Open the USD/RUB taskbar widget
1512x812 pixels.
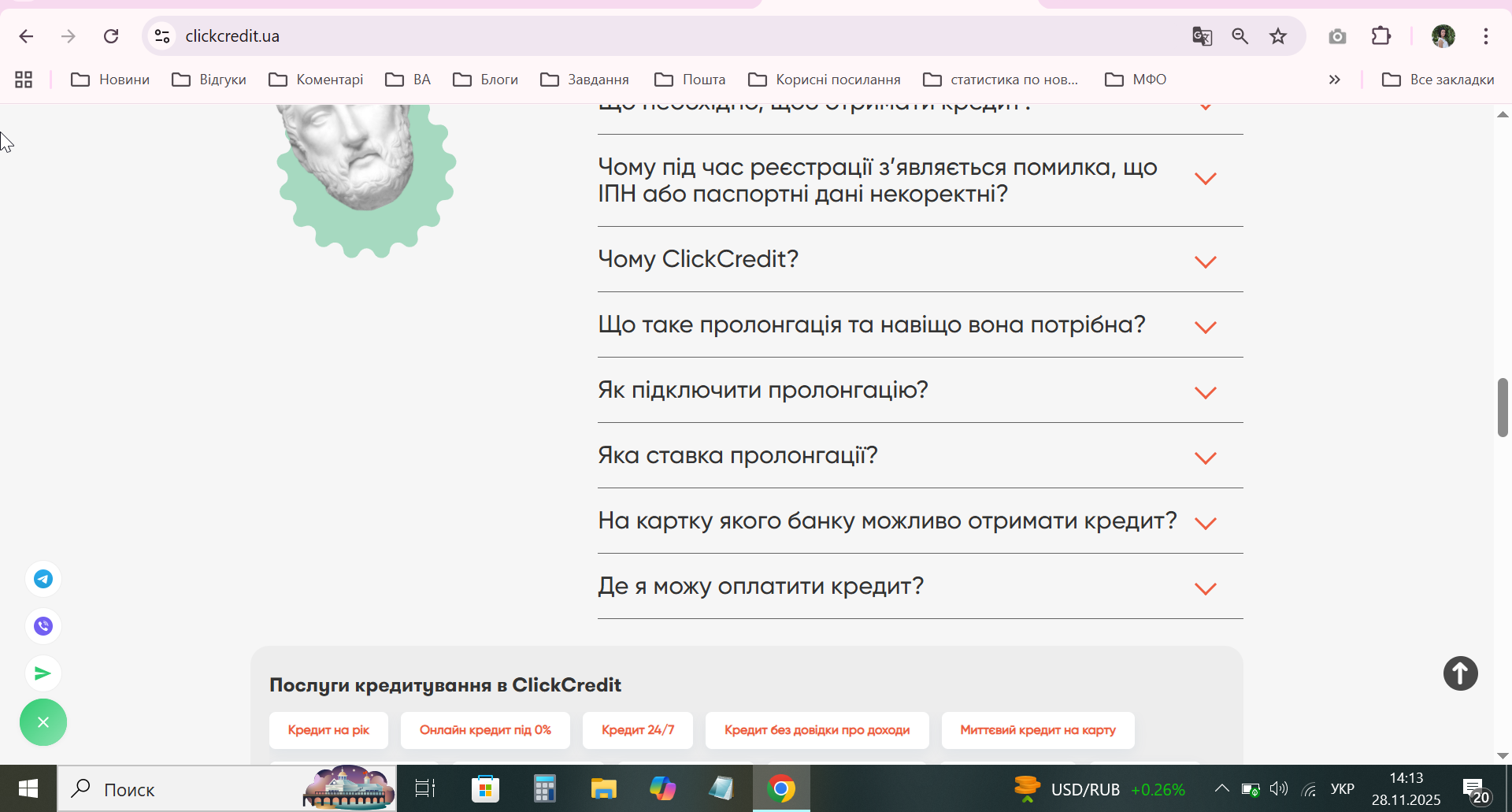pos(1099,788)
